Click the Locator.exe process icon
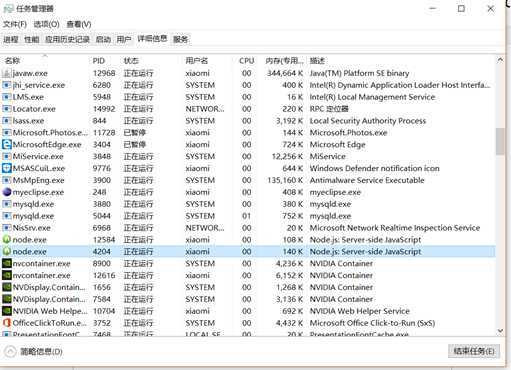The height and width of the screenshot is (370, 511). (x=6, y=109)
